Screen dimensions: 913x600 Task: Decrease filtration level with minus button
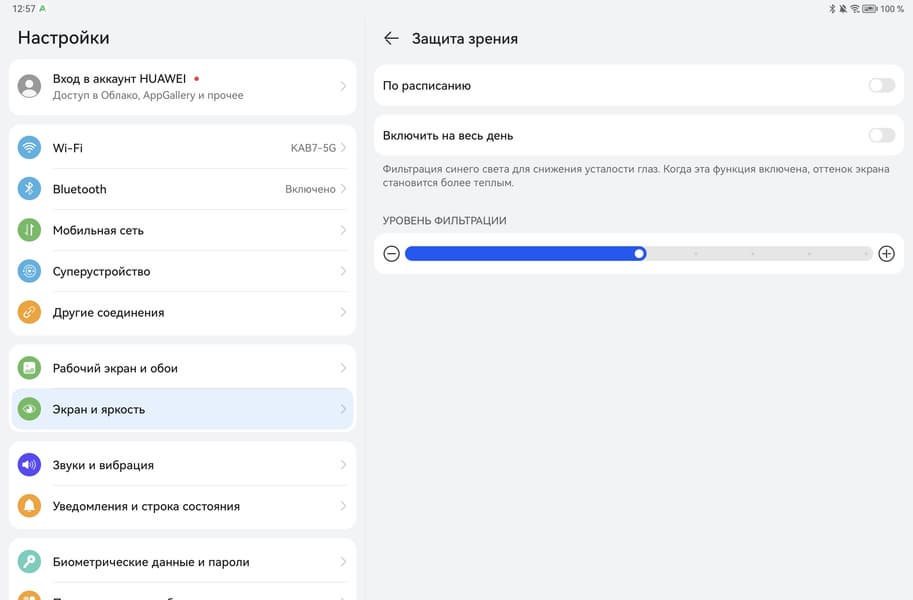(392, 254)
